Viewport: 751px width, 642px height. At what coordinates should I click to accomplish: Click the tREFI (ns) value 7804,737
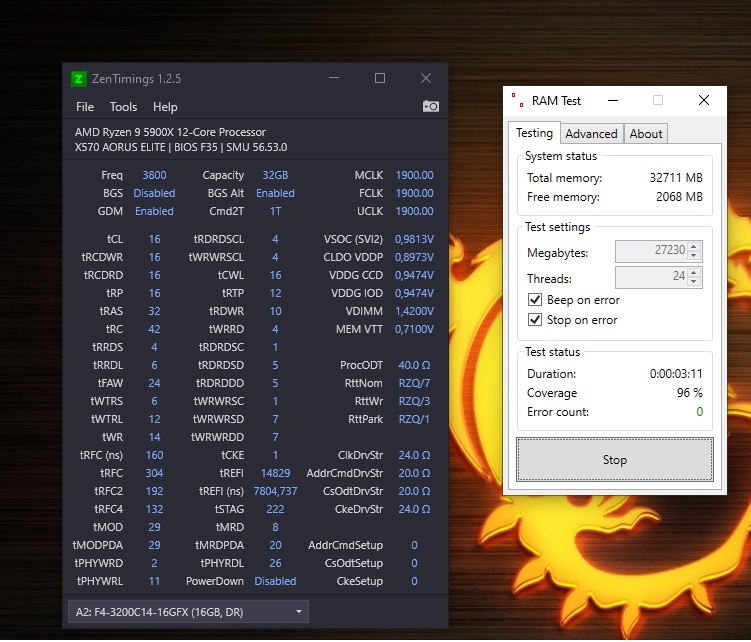275,491
